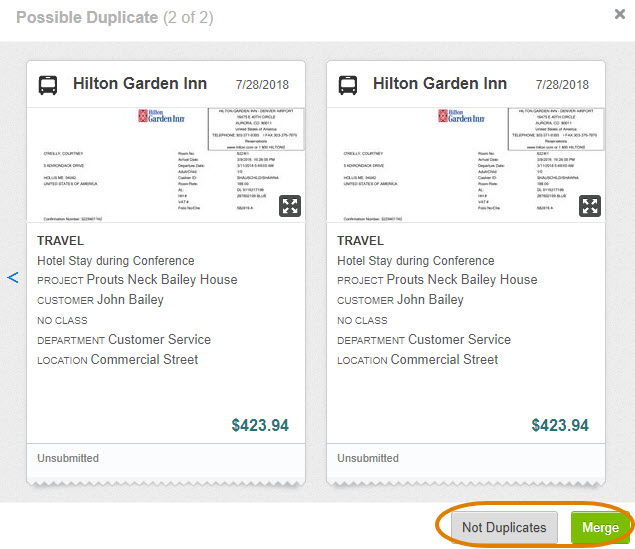This screenshot has width=635, height=549.
Task: Go to previous duplicate with left arrow
Action: pos(13,278)
